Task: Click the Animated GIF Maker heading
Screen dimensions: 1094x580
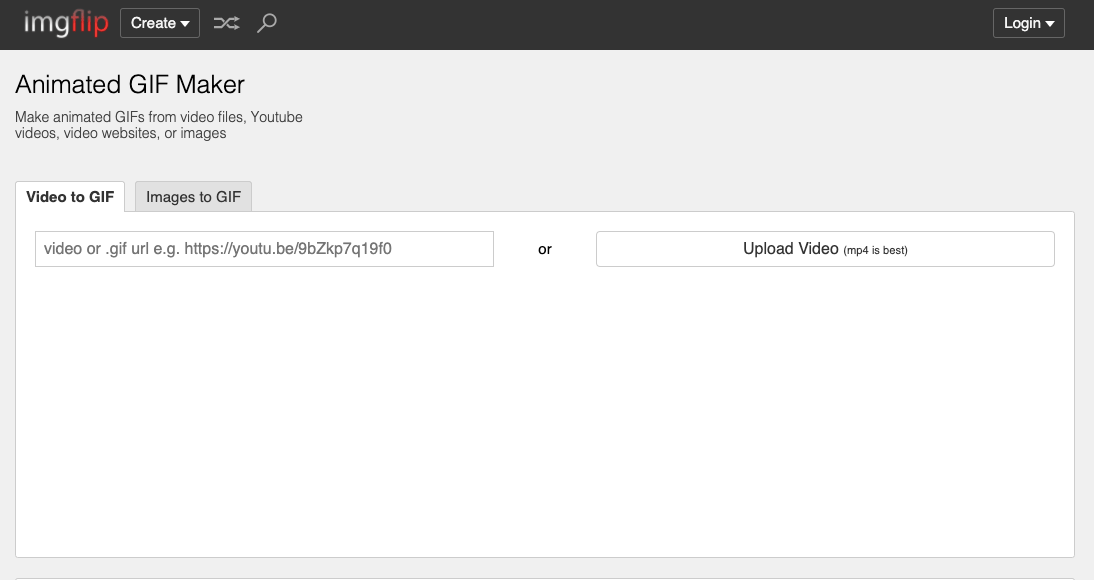Action: tap(129, 85)
